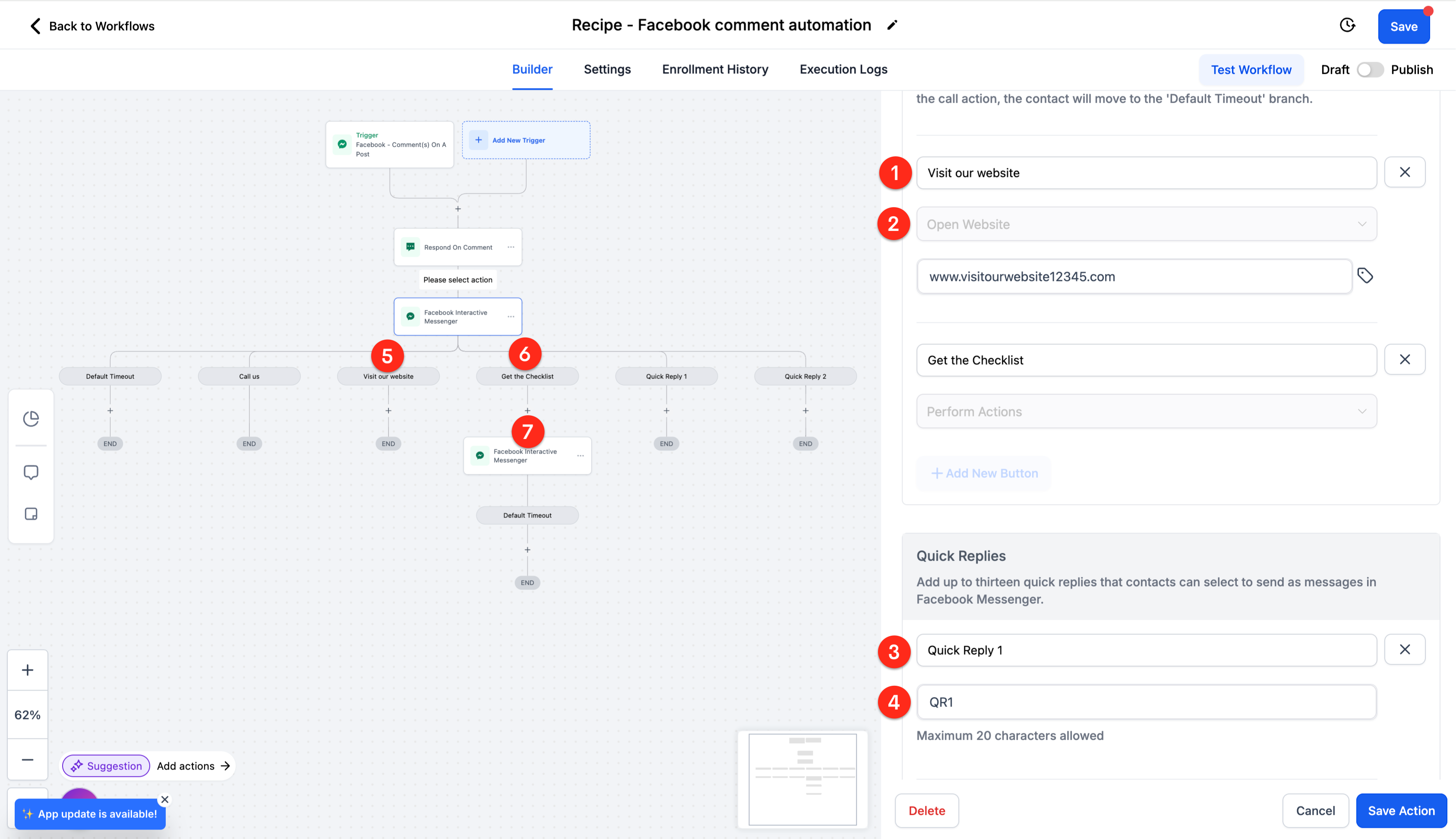Click the tag icon beside website URL
1456x839 pixels.
(x=1365, y=276)
